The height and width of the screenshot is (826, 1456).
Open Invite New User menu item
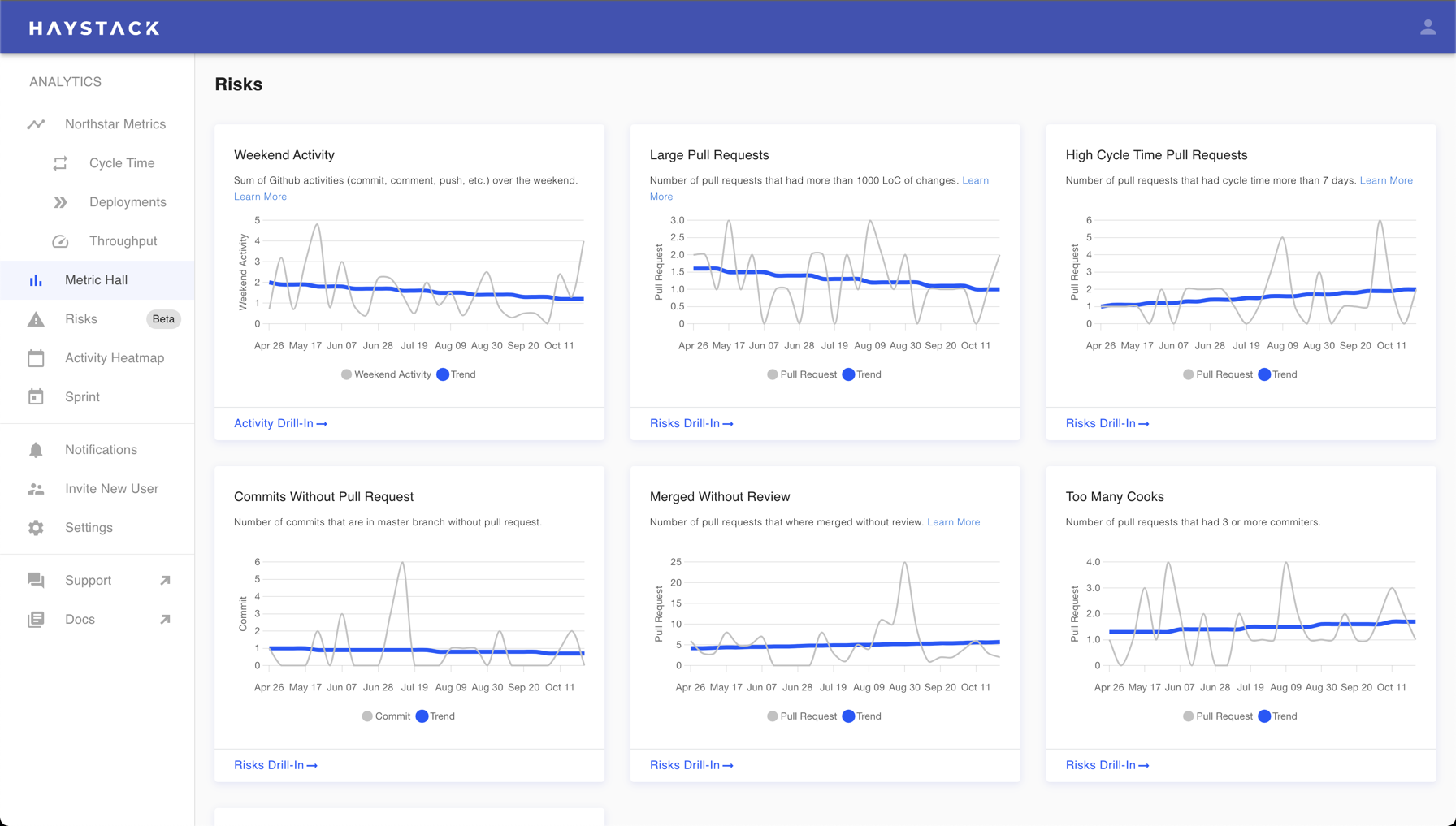coord(111,489)
